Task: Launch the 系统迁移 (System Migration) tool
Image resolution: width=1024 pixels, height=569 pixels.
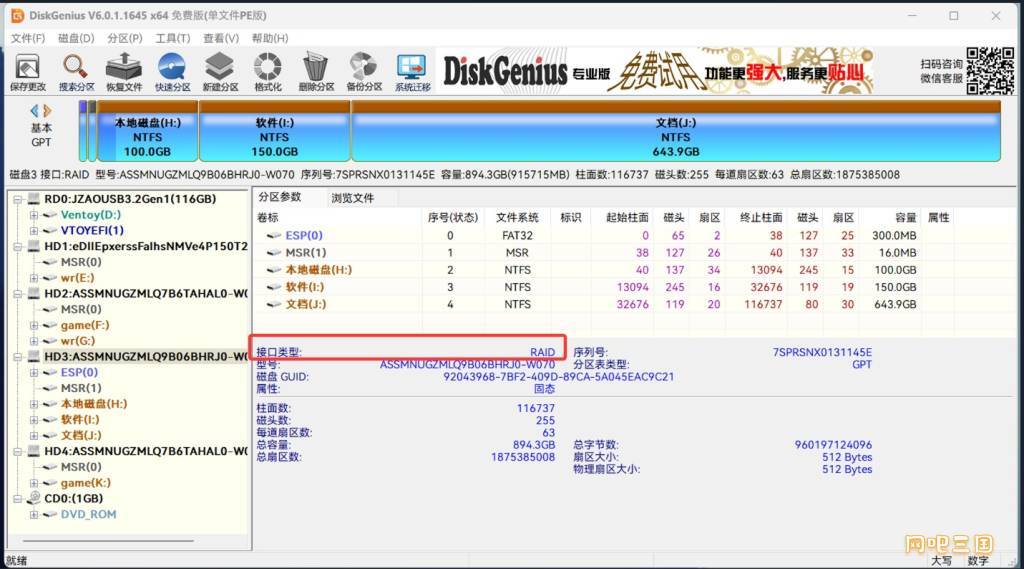Action: 411,72
